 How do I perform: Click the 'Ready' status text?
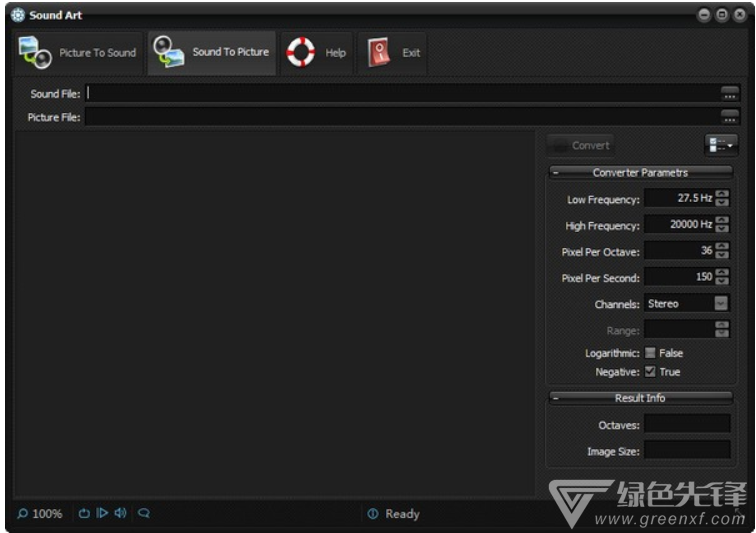[402, 514]
